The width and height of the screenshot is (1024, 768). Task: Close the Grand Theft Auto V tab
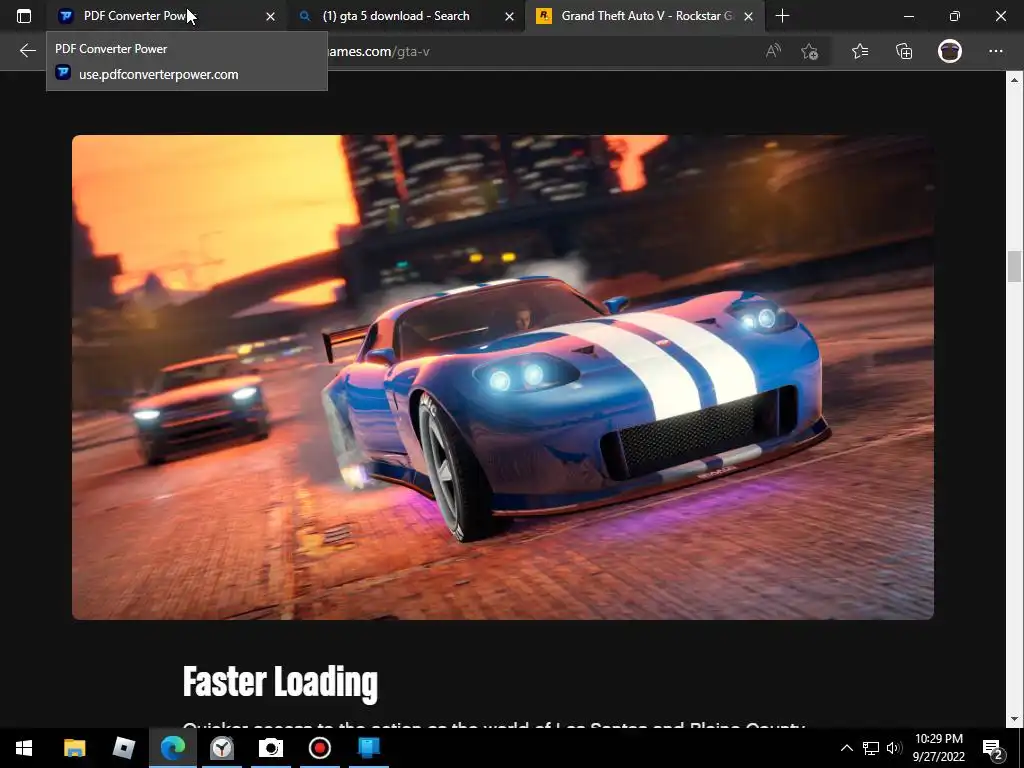[x=748, y=16]
